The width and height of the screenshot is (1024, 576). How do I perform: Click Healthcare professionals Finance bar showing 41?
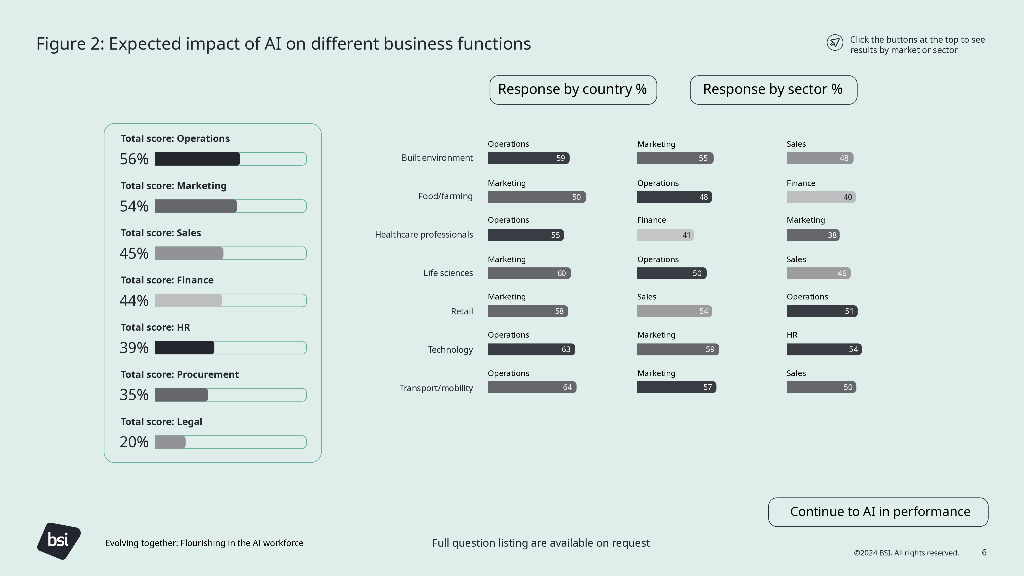coord(665,235)
